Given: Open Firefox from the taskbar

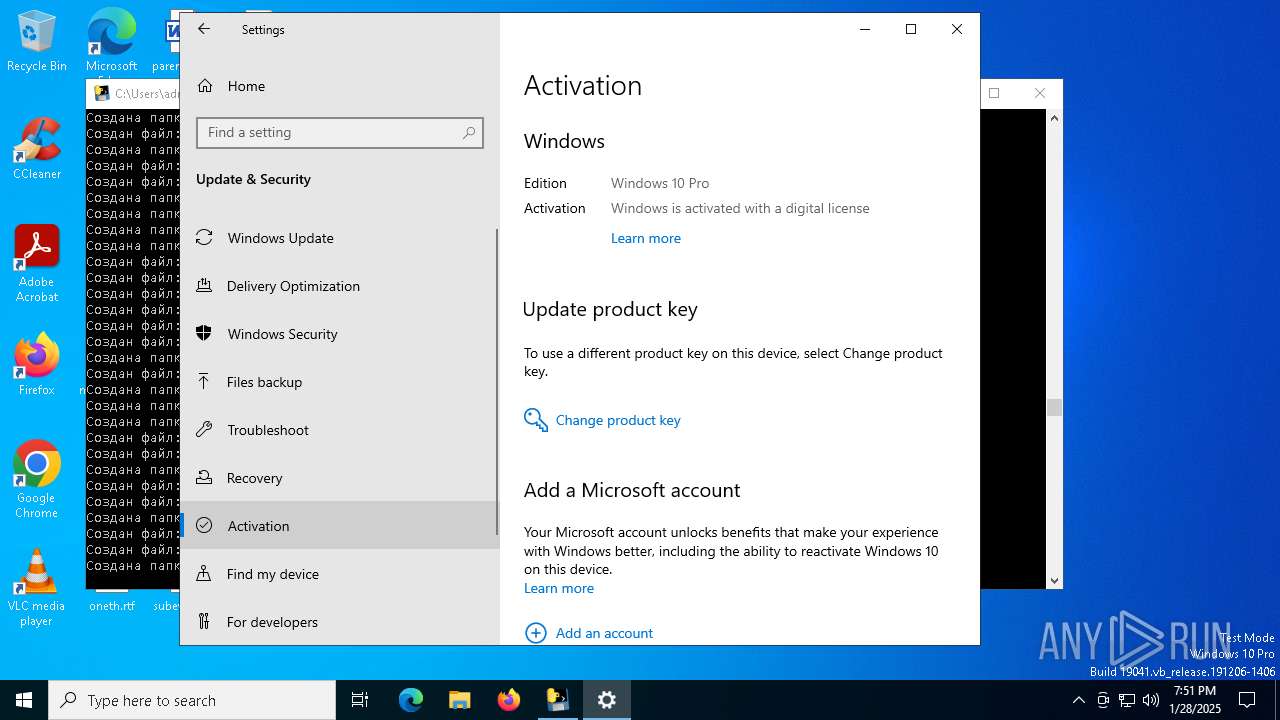Looking at the screenshot, I should [x=509, y=700].
